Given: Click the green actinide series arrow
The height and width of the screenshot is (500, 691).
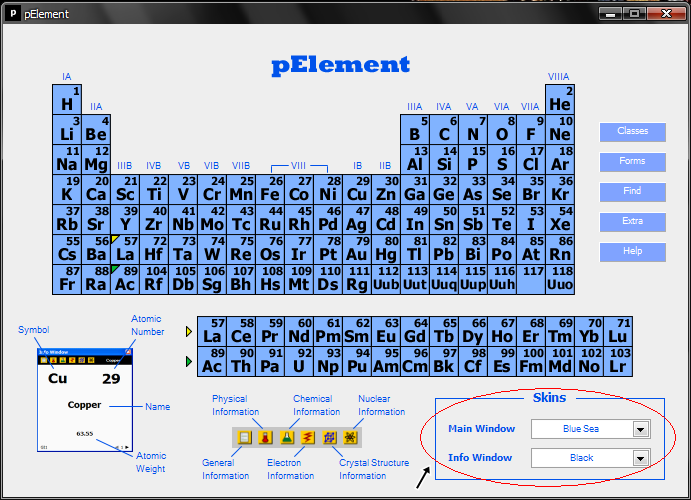Looking at the screenshot, I should (188, 361).
